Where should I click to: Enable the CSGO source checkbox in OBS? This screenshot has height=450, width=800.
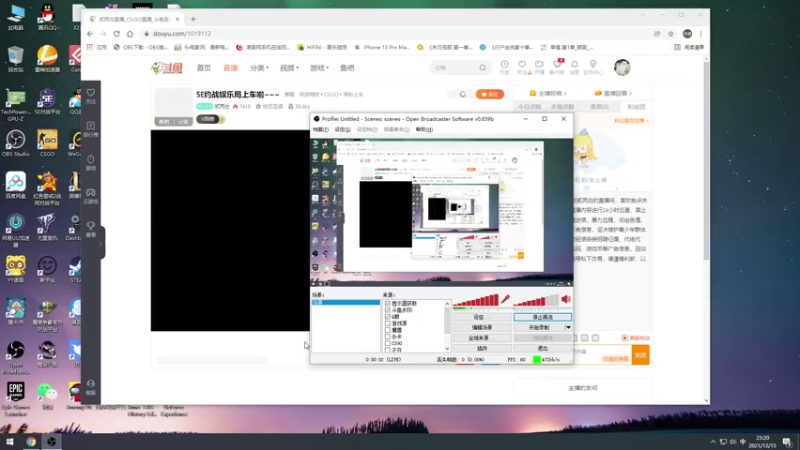click(x=388, y=343)
